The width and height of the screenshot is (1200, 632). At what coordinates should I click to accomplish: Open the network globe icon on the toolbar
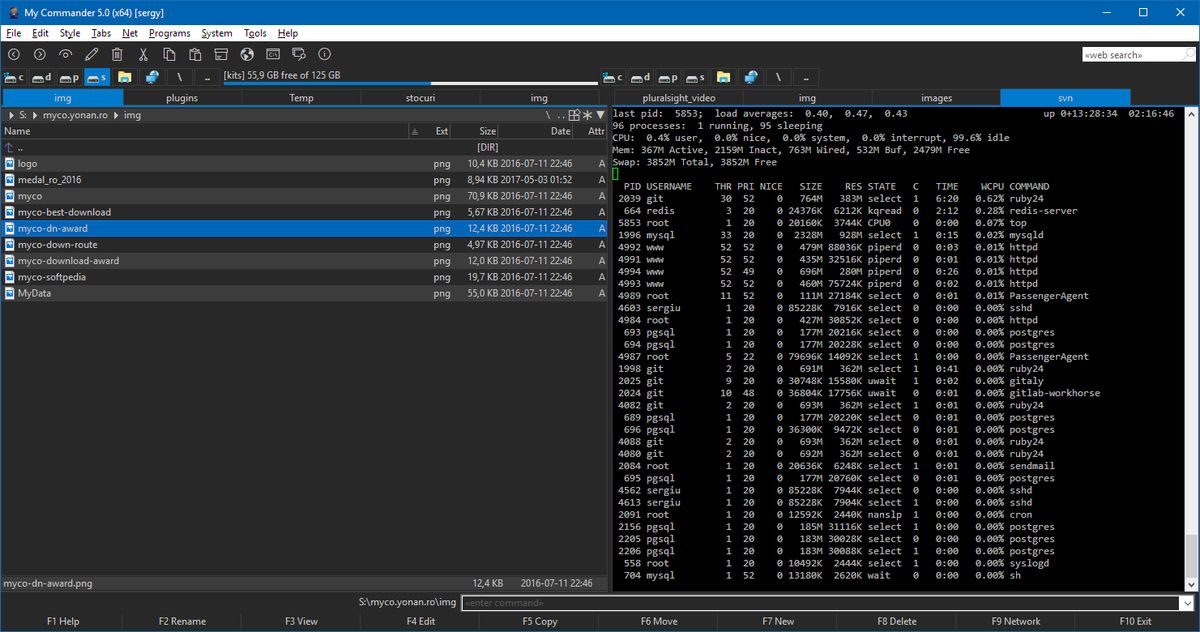point(246,54)
